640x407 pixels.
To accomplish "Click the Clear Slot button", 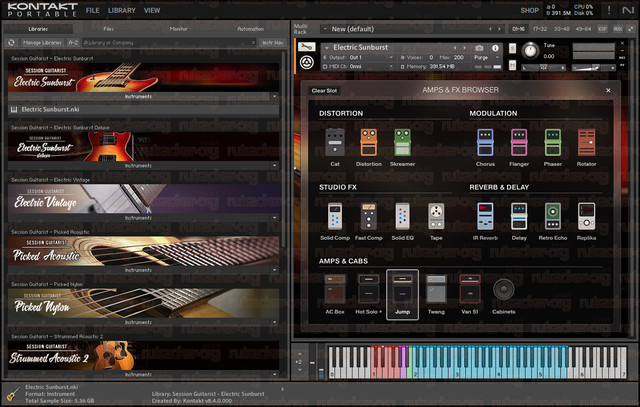I will [324, 91].
